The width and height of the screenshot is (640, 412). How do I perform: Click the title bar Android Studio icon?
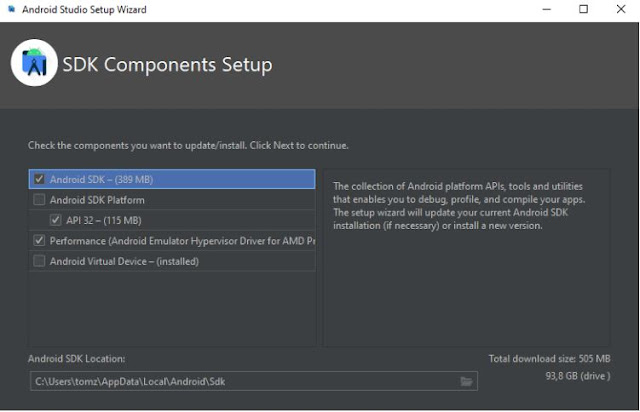tap(11, 10)
